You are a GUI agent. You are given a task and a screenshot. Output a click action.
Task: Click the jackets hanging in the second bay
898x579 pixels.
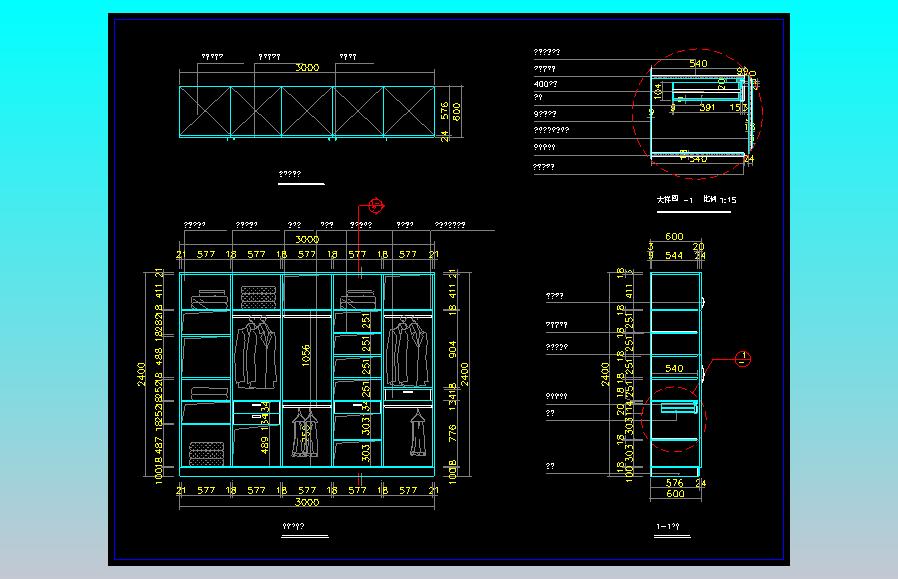point(255,353)
